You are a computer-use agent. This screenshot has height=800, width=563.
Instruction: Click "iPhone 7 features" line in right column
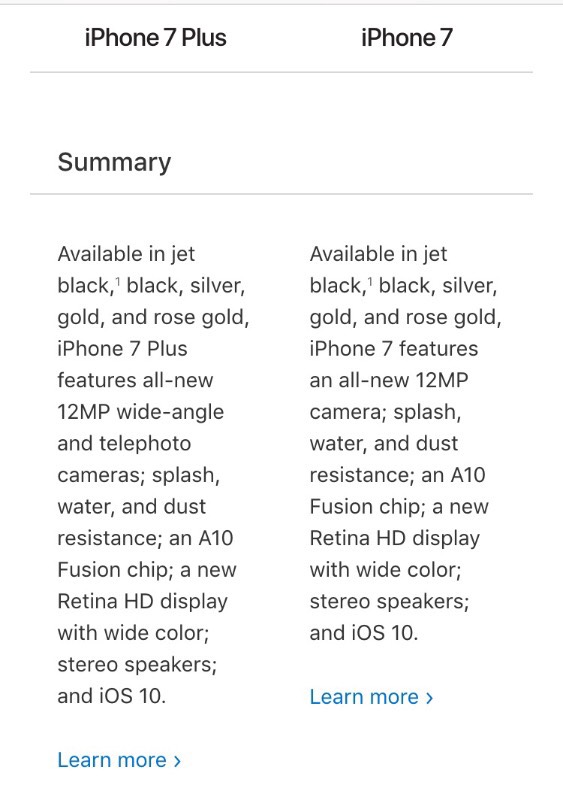(x=394, y=348)
